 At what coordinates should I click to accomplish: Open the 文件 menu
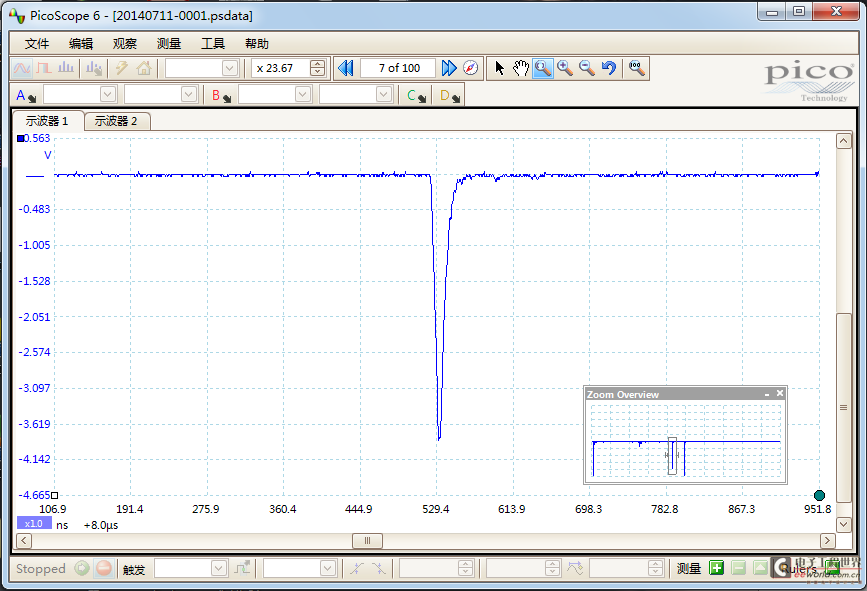tap(37, 44)
